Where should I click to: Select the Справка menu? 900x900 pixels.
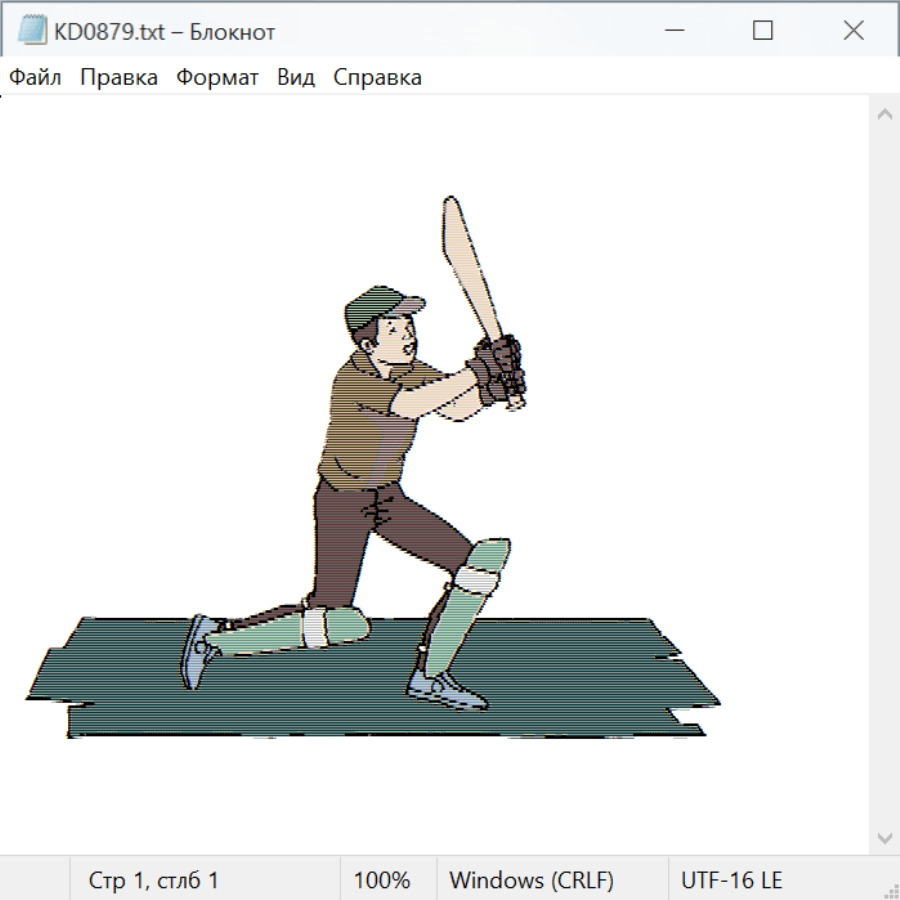[377, 78]
